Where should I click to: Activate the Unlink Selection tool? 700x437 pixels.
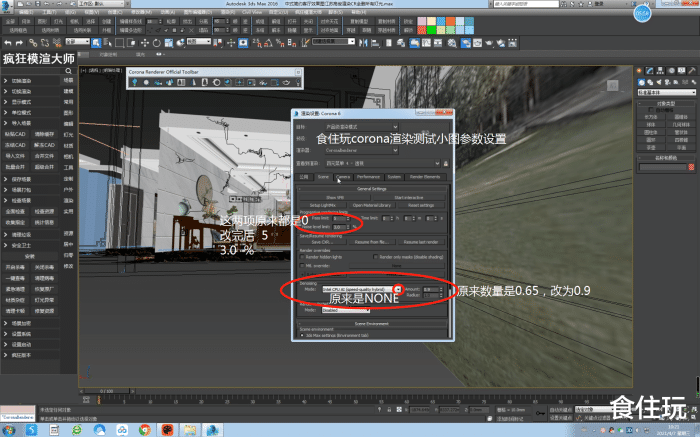(x=45, y=43)
